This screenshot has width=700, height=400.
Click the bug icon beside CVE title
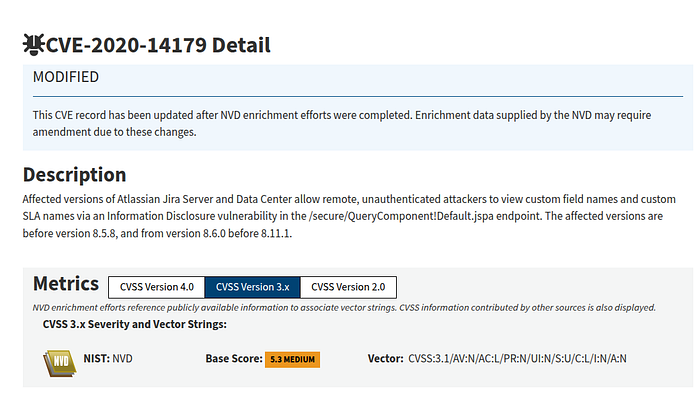(x=33, y=45)
